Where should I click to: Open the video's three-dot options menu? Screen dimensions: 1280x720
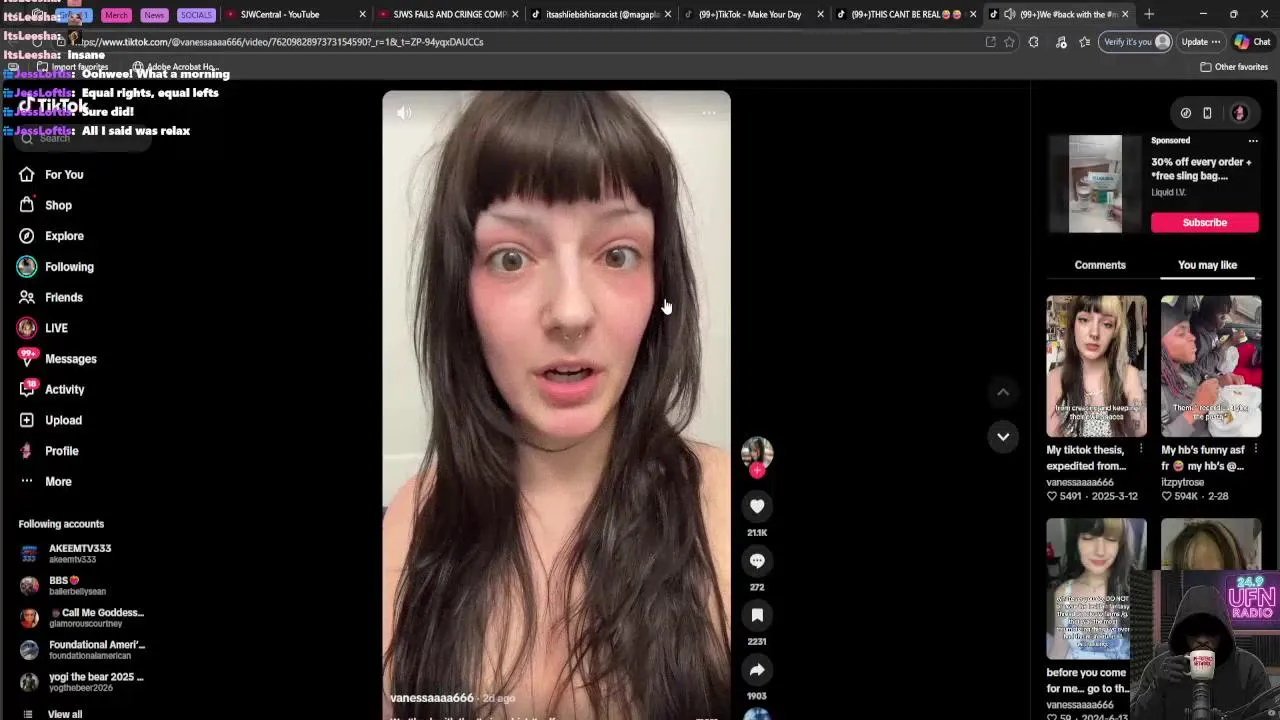pos(708,113)
